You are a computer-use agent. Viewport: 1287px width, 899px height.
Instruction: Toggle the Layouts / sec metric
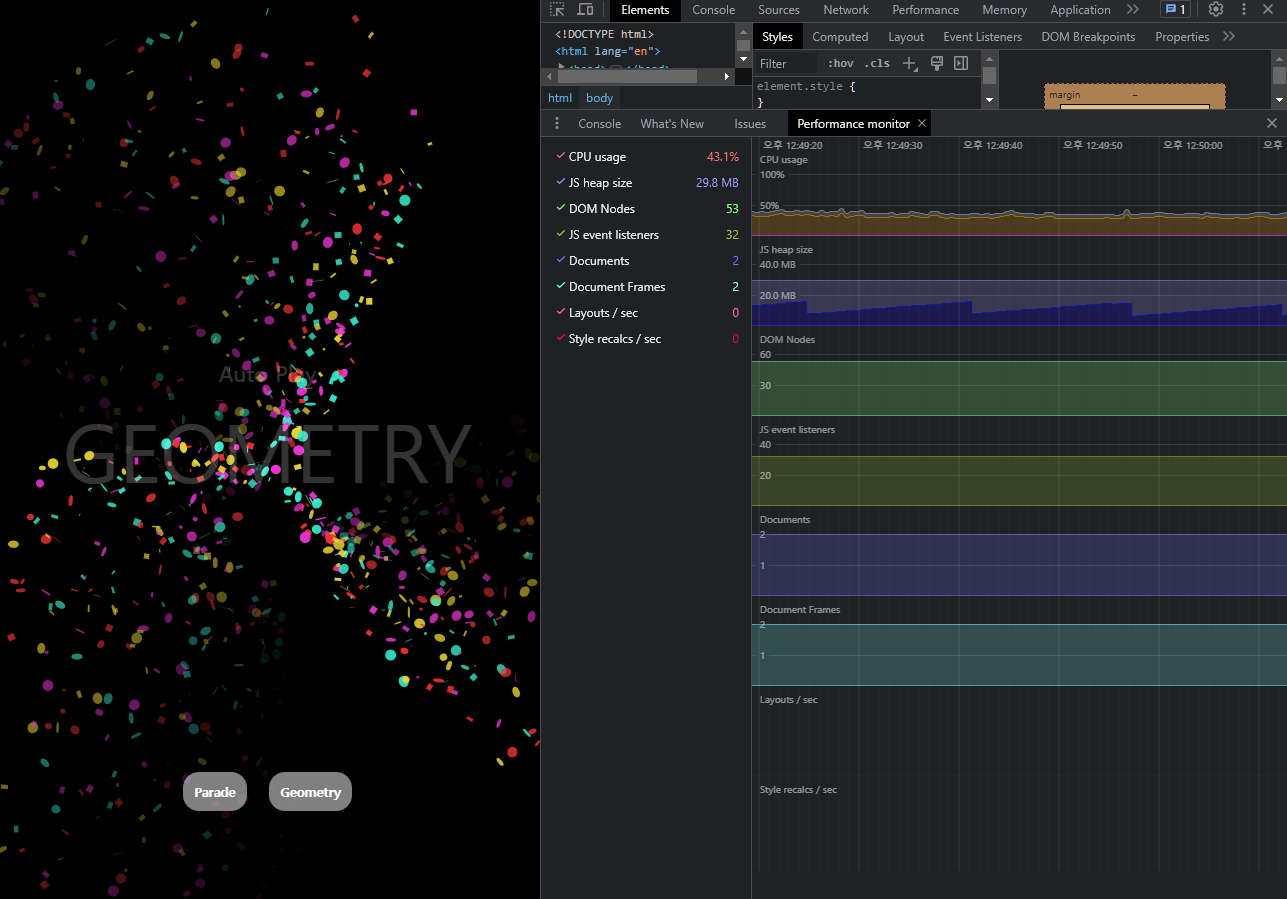(561, 313)
